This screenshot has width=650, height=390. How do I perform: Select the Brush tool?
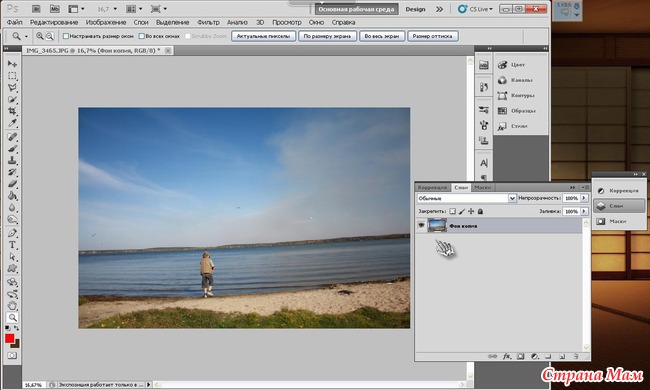pos(12,148)
